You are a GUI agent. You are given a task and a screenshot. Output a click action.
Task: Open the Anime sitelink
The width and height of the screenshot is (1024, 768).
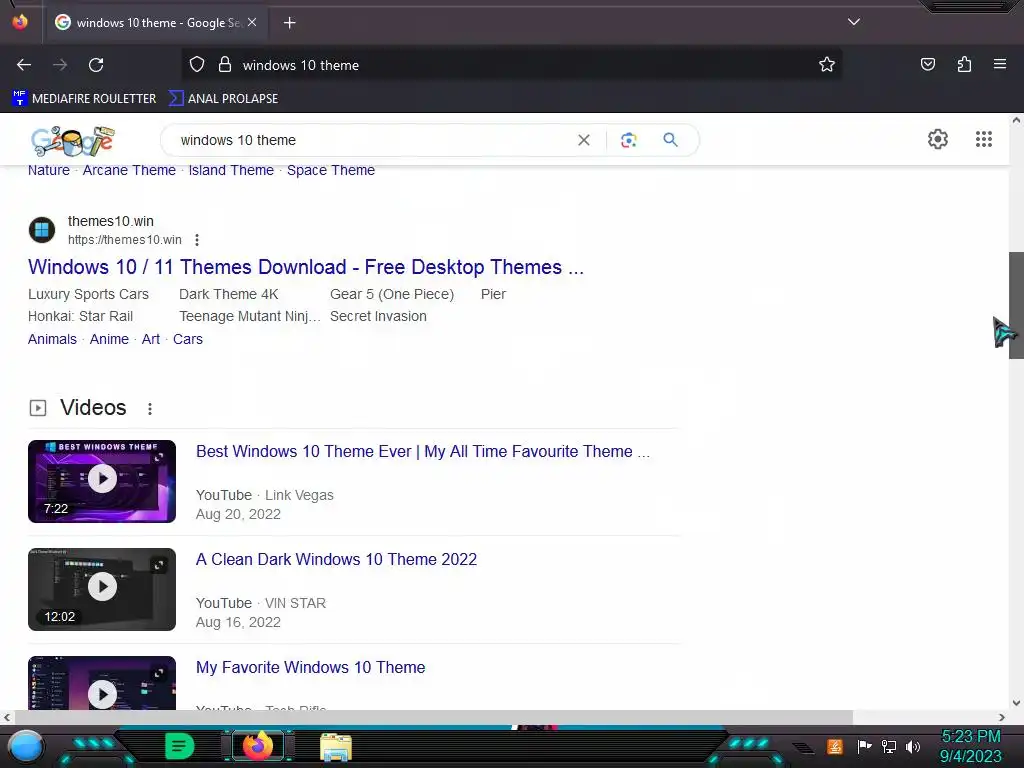[x=109, y=339]
